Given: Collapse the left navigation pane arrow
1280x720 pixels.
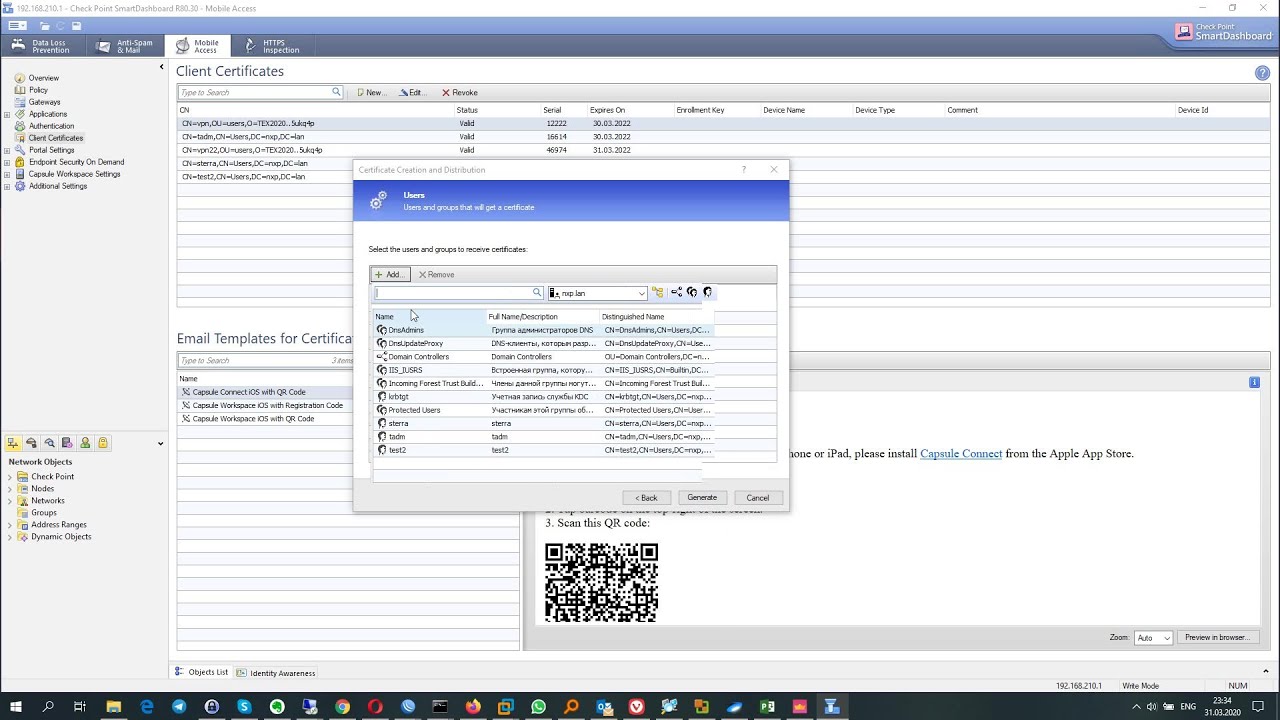Looking at the screenshot, I should tap(161, 67).
